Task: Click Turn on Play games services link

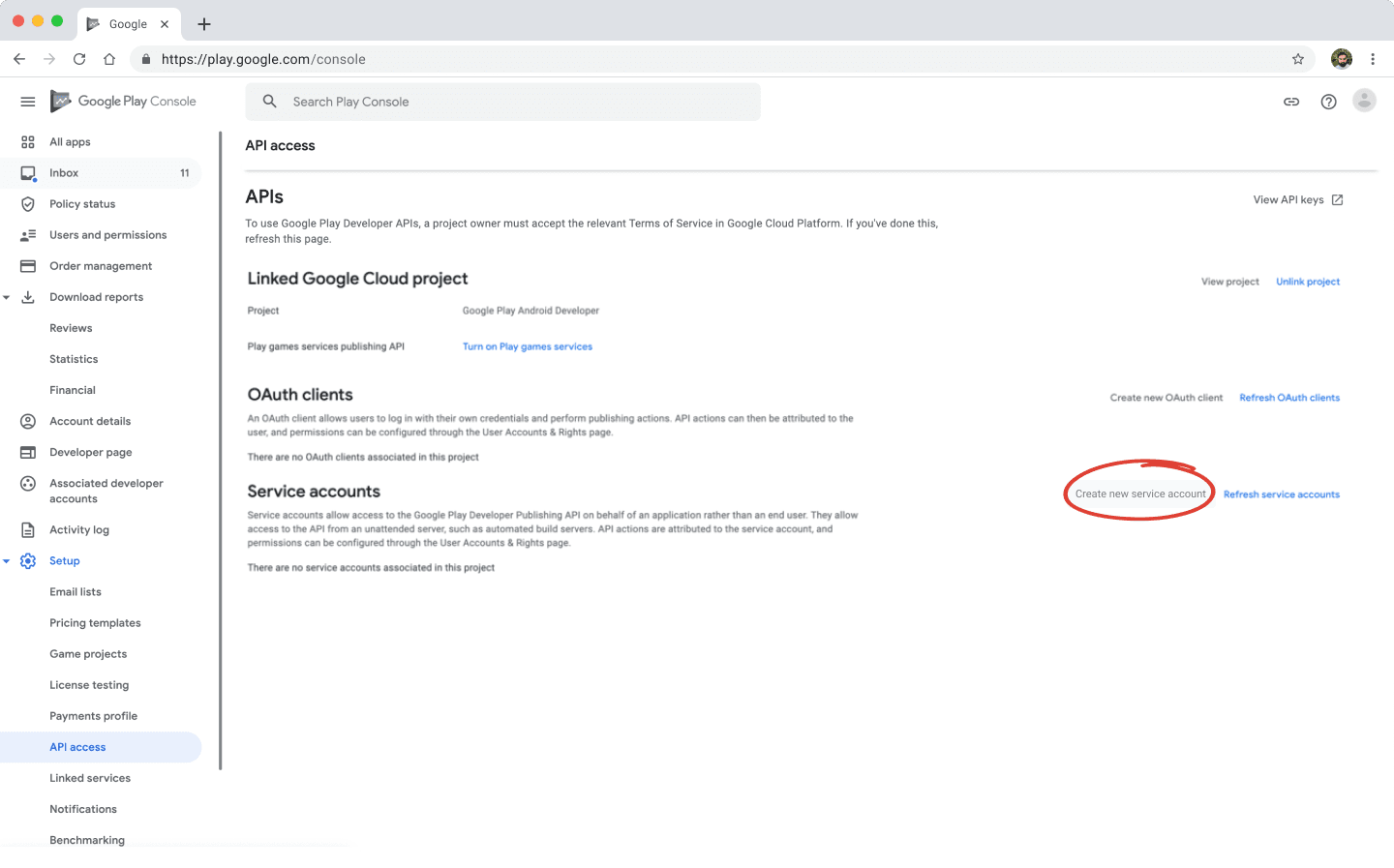Action: 528,346
